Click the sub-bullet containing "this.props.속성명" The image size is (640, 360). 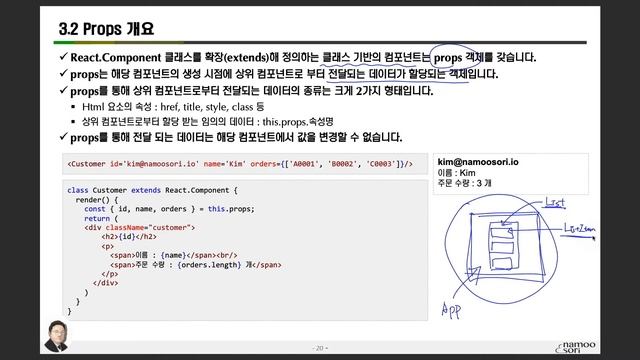(x=208, y=122)
